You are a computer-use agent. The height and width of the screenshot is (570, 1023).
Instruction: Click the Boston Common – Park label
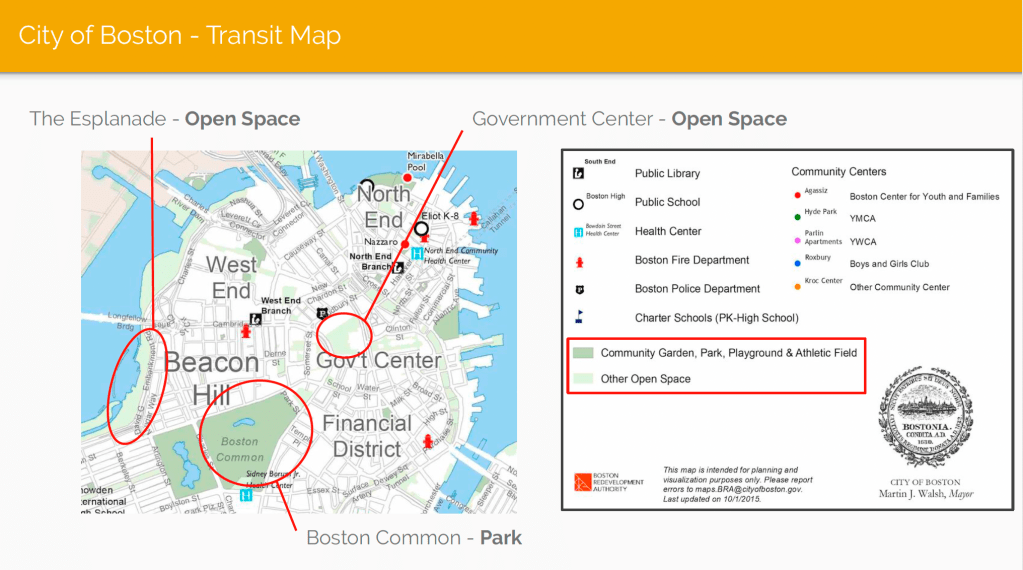pos(414,538)
